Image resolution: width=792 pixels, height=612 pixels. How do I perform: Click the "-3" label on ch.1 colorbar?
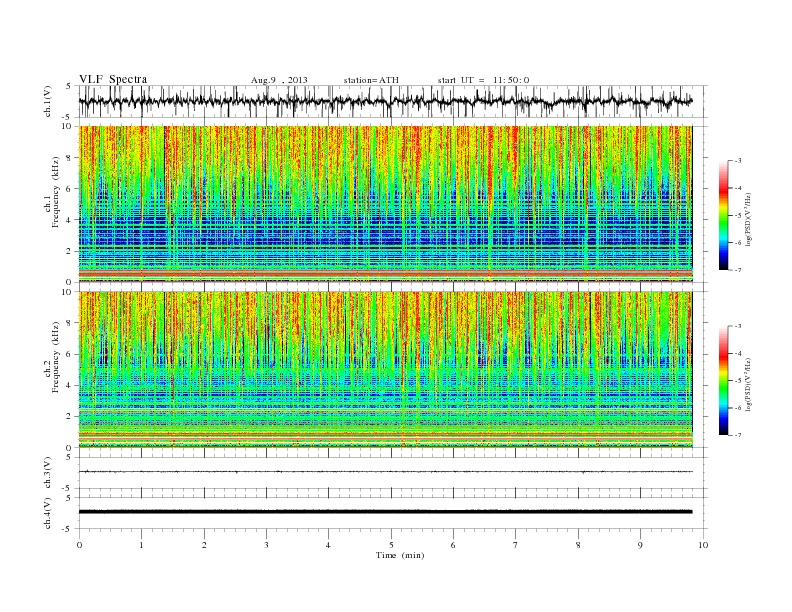[738, 161]
